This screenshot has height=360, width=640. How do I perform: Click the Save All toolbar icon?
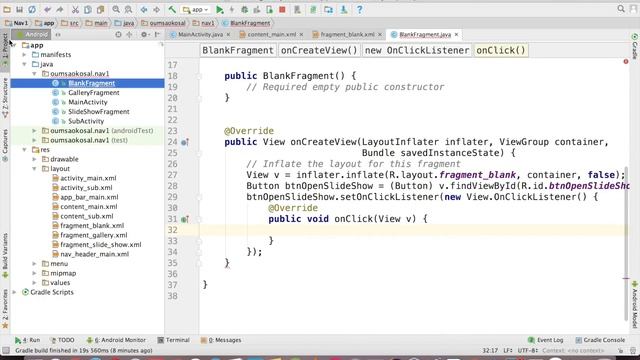click(x=19, y=9)
